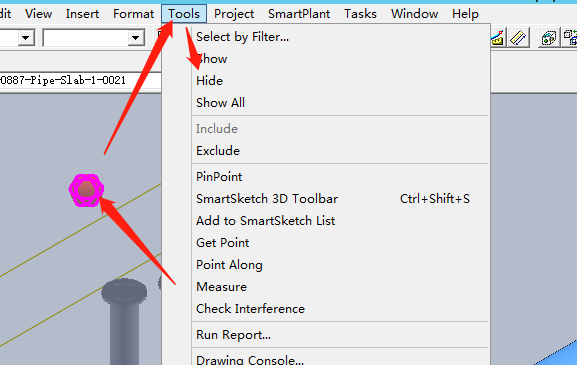This screenshot has width=577, height=365.
Task: Click the empty toolbar combo box field
Action: click(85, 38)
